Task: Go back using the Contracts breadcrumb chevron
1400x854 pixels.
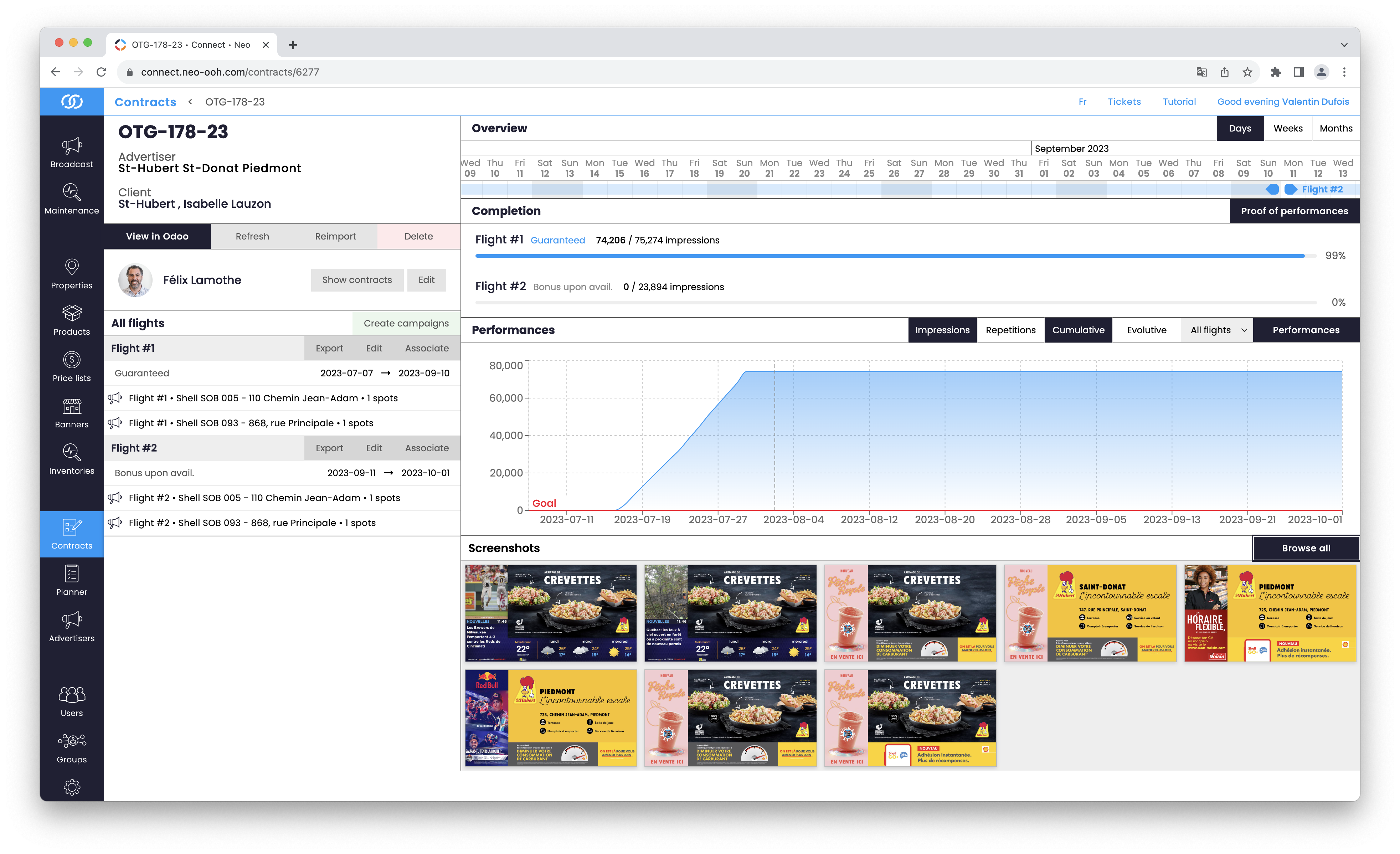Action: (x=190, y=102)
